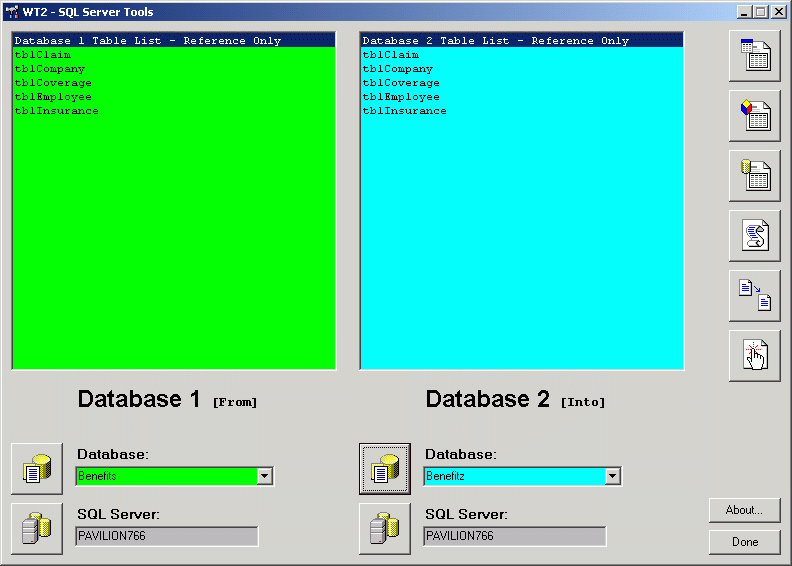Select tblInsurance in Database 2 table list

pos(404,111)
